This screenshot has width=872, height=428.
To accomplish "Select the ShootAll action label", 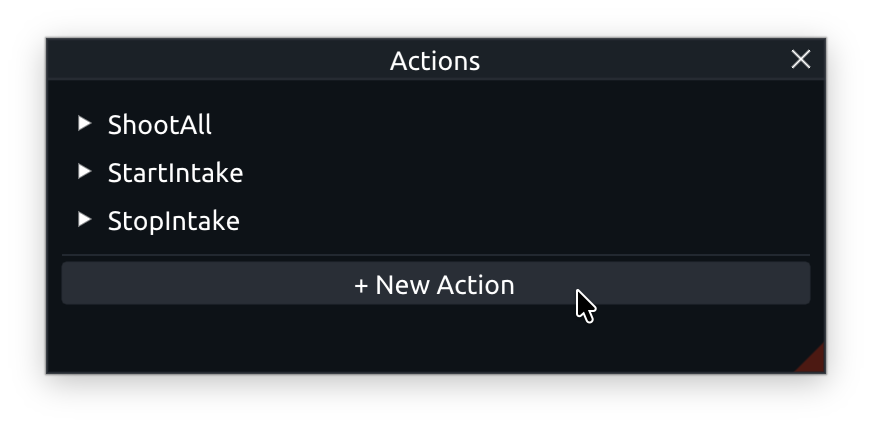I will (160, 125).
